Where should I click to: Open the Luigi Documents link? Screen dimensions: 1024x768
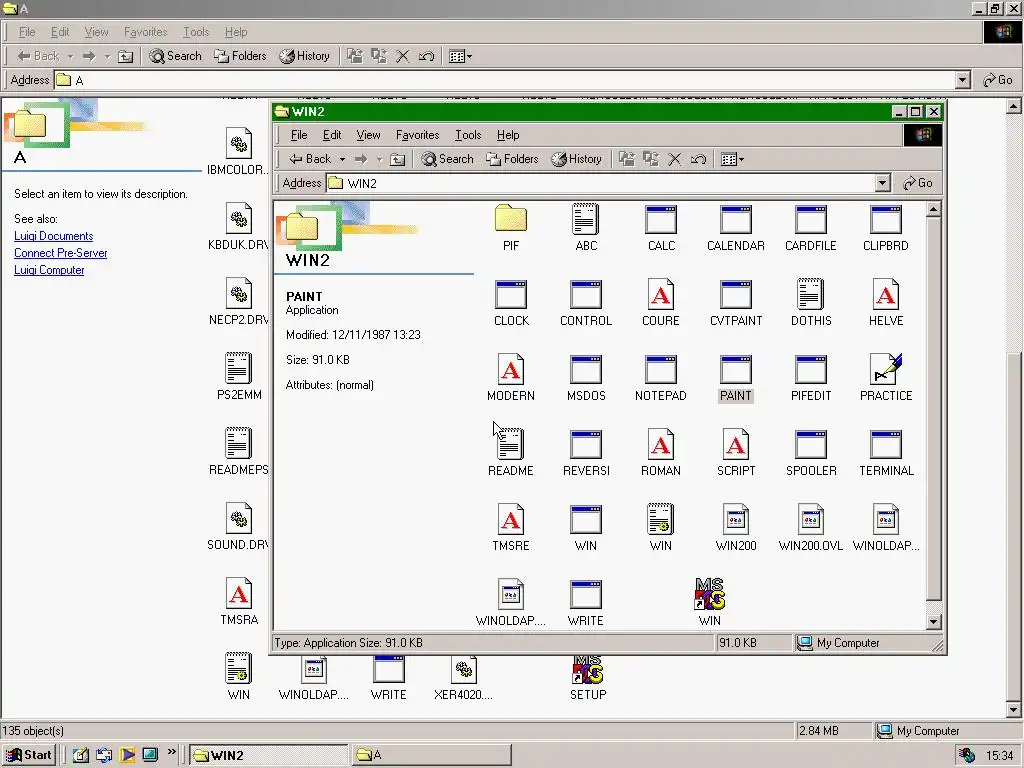point(54,236)
